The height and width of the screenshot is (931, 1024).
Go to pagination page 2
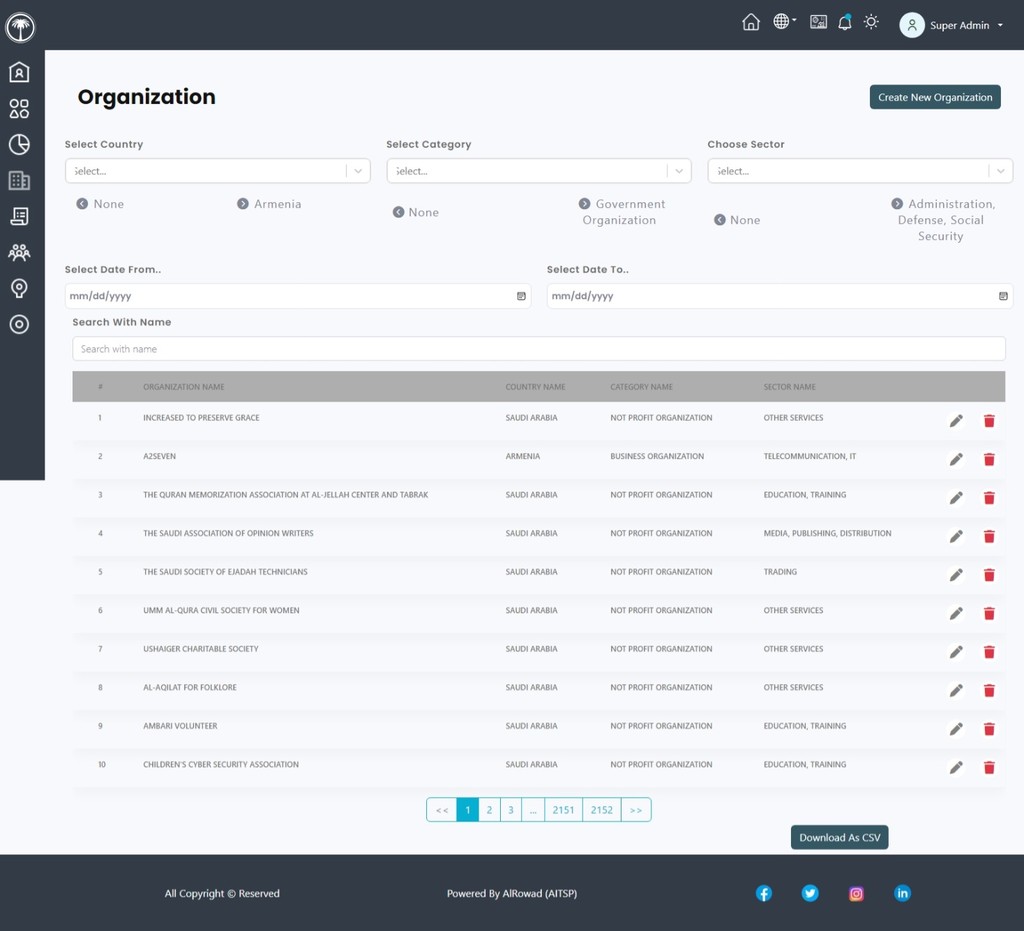click(x=489, y=810)
